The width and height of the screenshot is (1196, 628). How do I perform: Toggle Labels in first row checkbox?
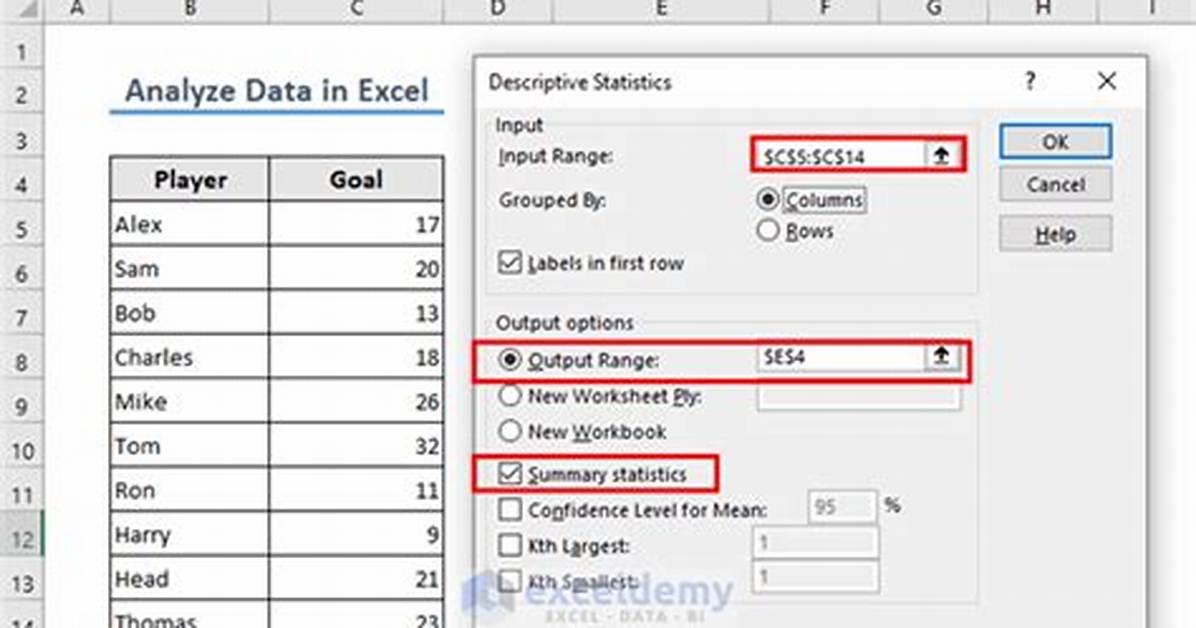click(510, 262)
